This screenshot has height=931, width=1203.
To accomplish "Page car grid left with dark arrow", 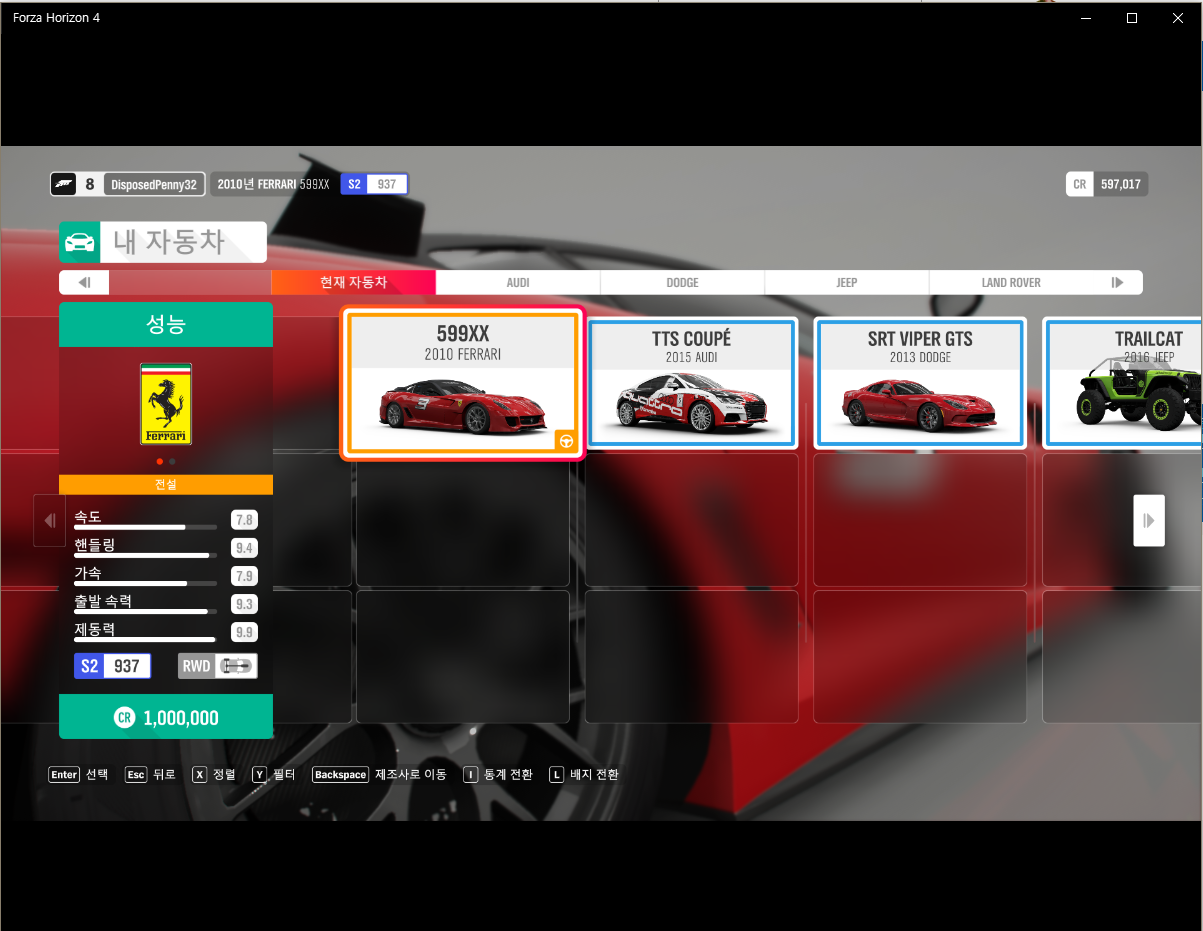I will click(x=49, y=520).
